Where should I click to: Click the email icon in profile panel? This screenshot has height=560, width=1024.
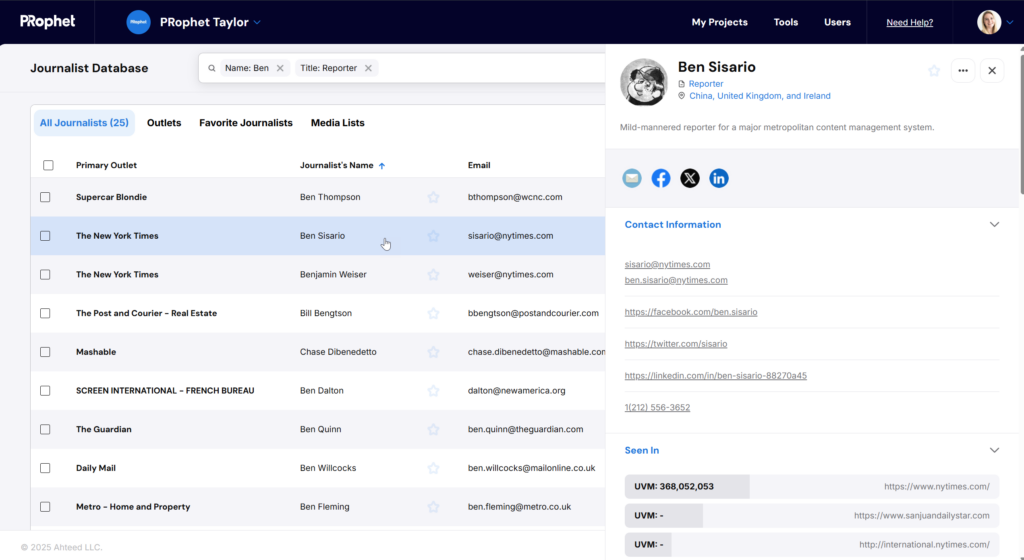tap(632, 178)
